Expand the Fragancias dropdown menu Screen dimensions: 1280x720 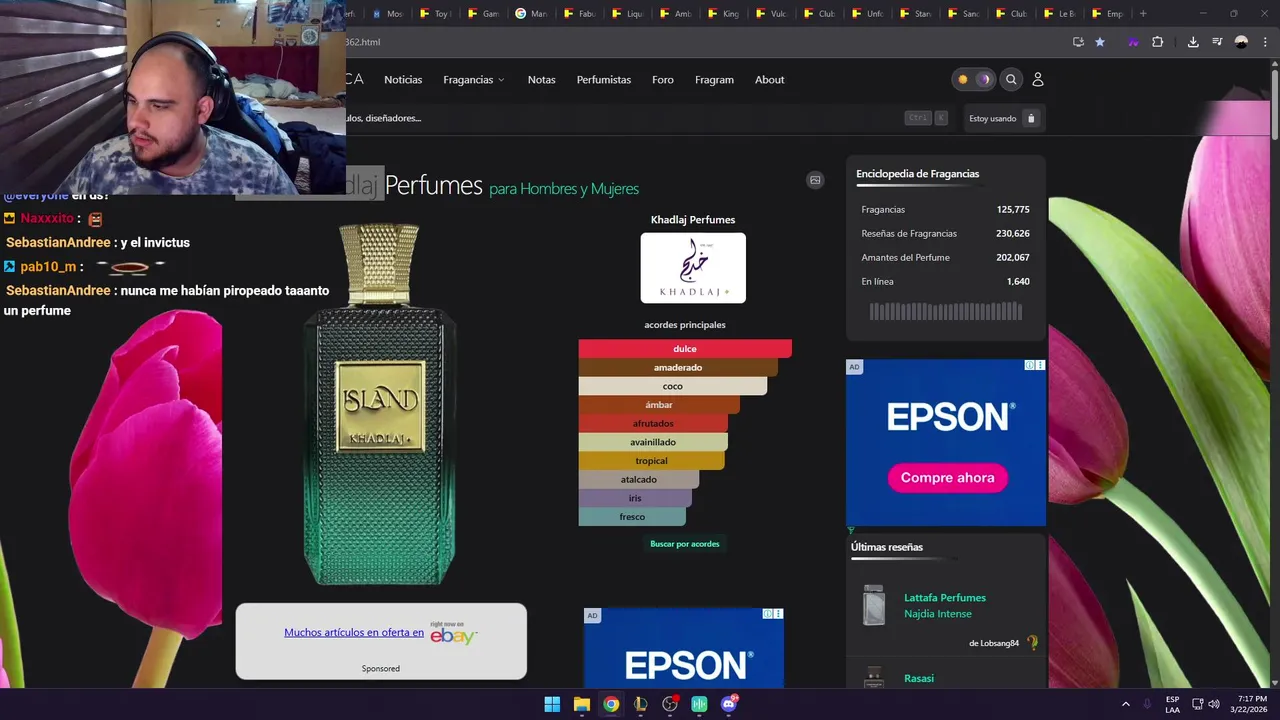[474, 80]
